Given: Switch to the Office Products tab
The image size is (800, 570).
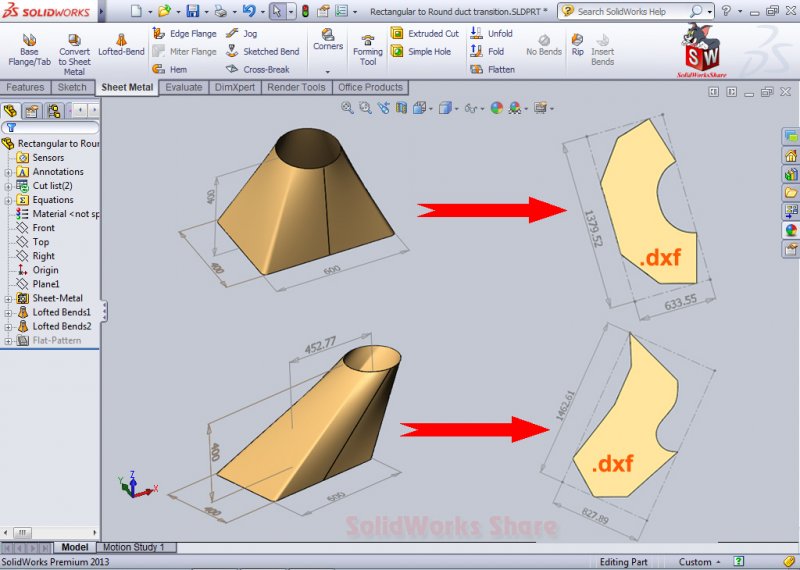Looking at the screenshot, I should (370, 87).
